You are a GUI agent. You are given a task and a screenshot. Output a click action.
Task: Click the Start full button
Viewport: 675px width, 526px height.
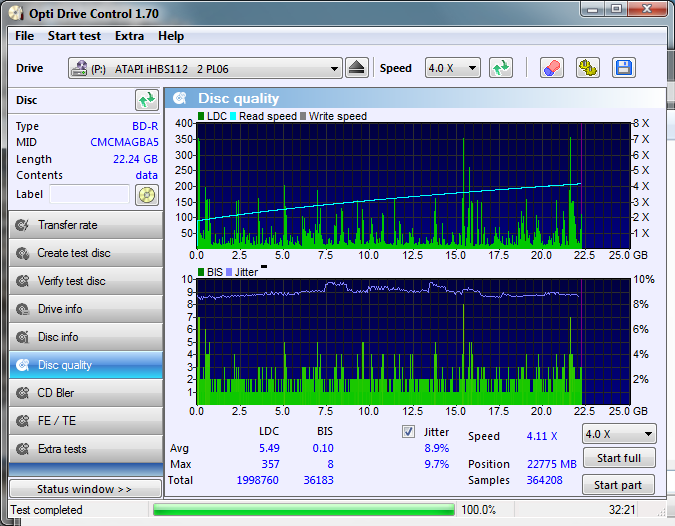tap(619, 458)
